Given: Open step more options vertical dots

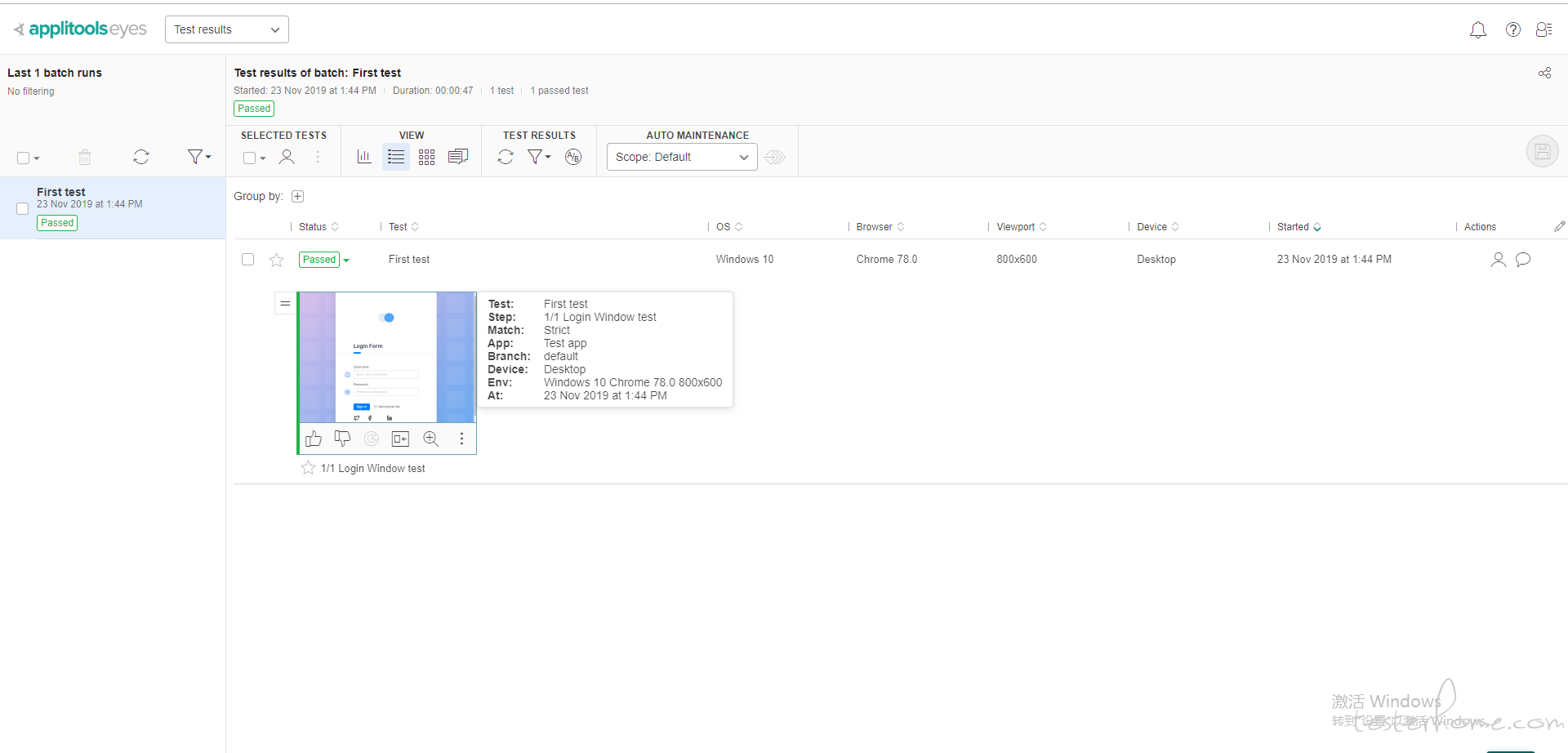Looking at the screenshot, I should coord(461,439).
